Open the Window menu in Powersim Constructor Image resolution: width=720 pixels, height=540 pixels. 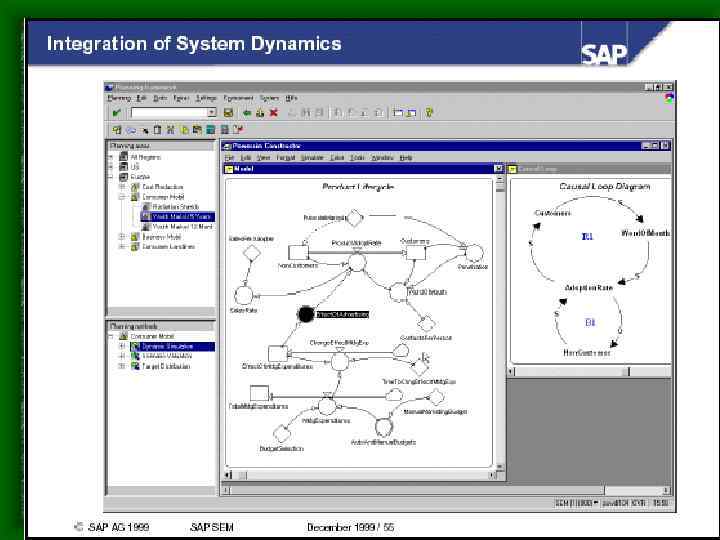[382, 158]
